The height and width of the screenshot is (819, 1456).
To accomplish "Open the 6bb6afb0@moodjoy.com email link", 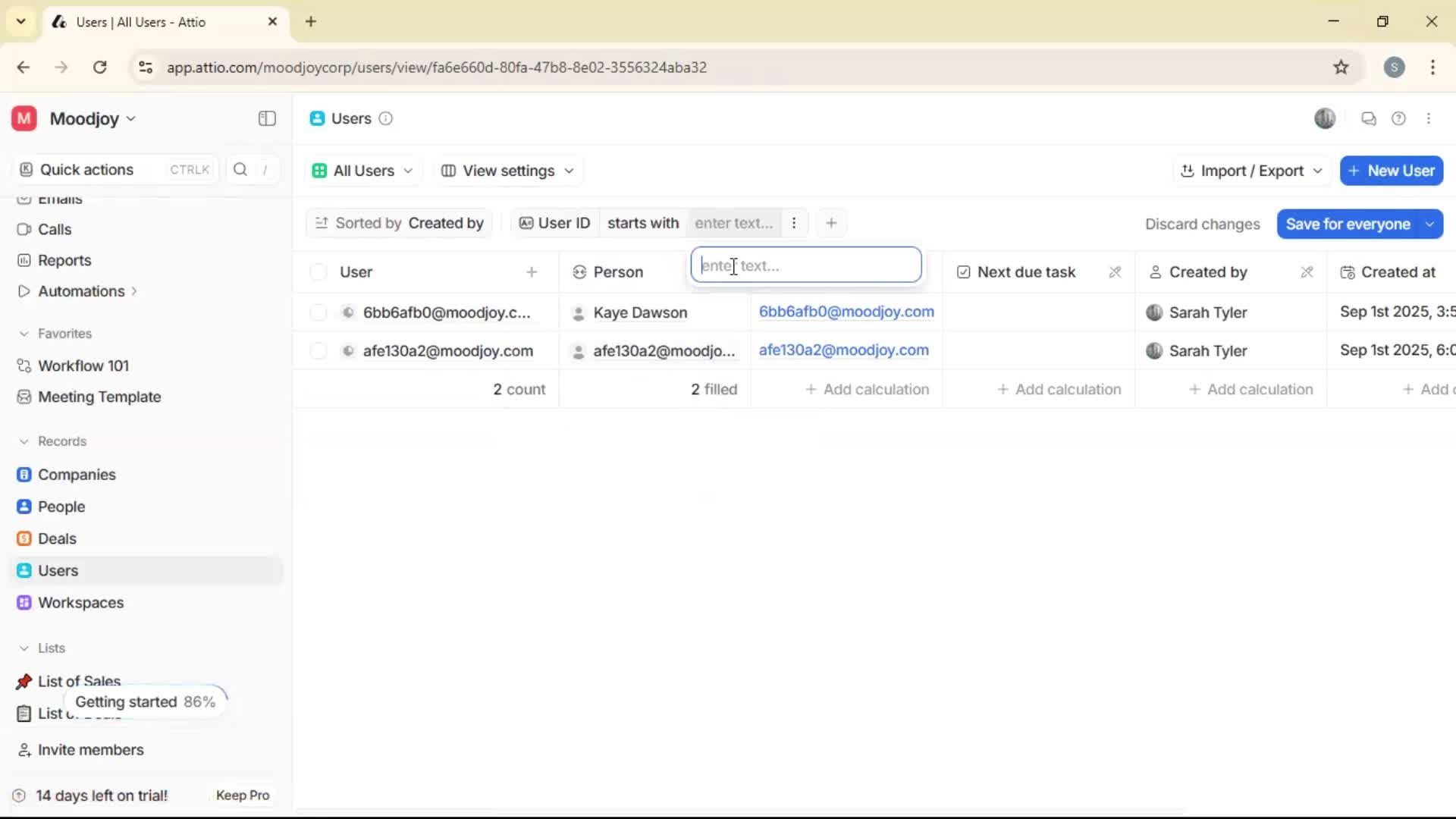I will 846,312.
